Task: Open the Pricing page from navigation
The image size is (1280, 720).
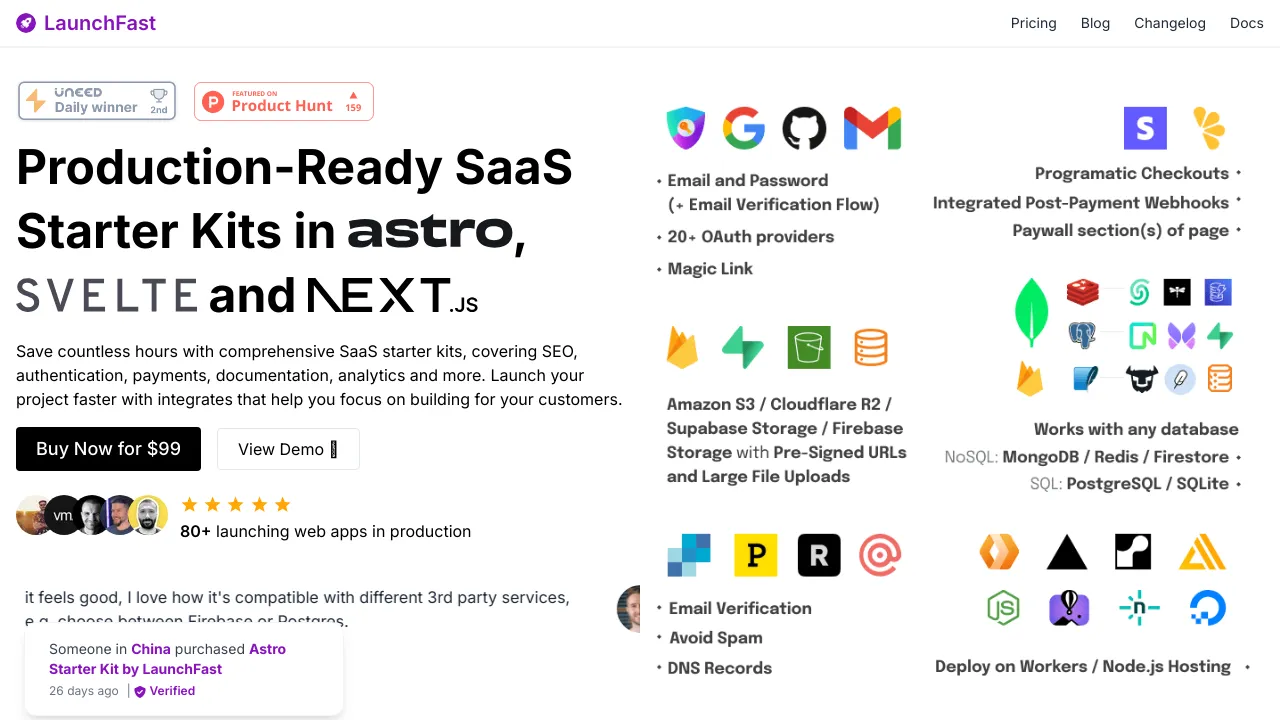Action: 1033,23
